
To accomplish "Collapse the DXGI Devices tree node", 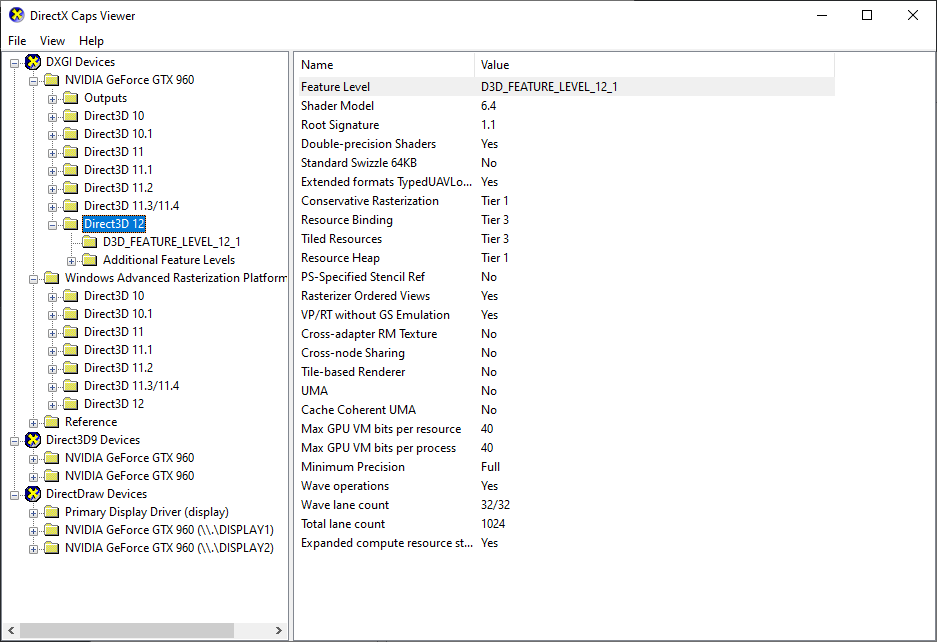I will (x=14, y=63).
